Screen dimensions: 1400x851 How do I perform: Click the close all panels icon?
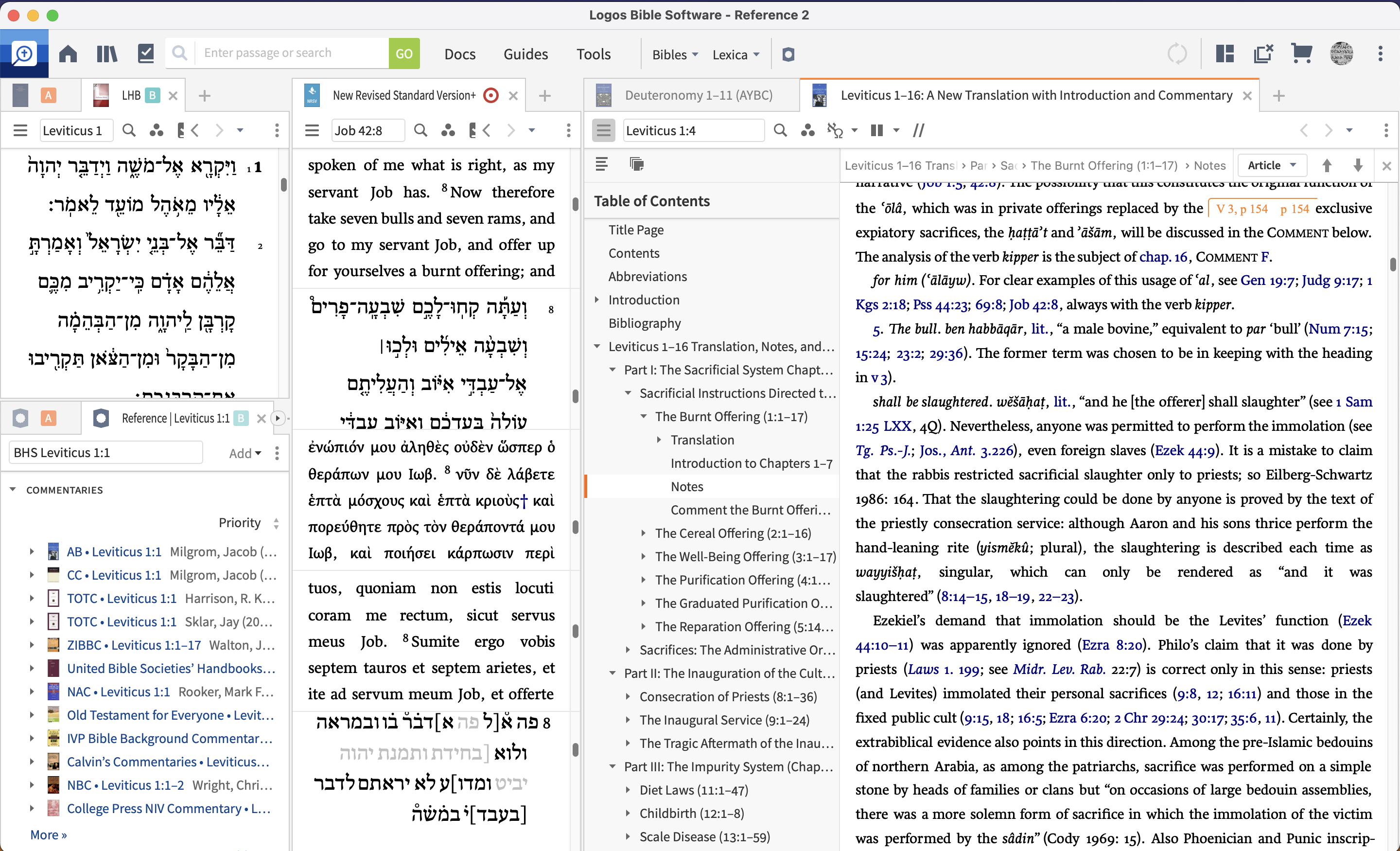click(x=1263, y=54)
